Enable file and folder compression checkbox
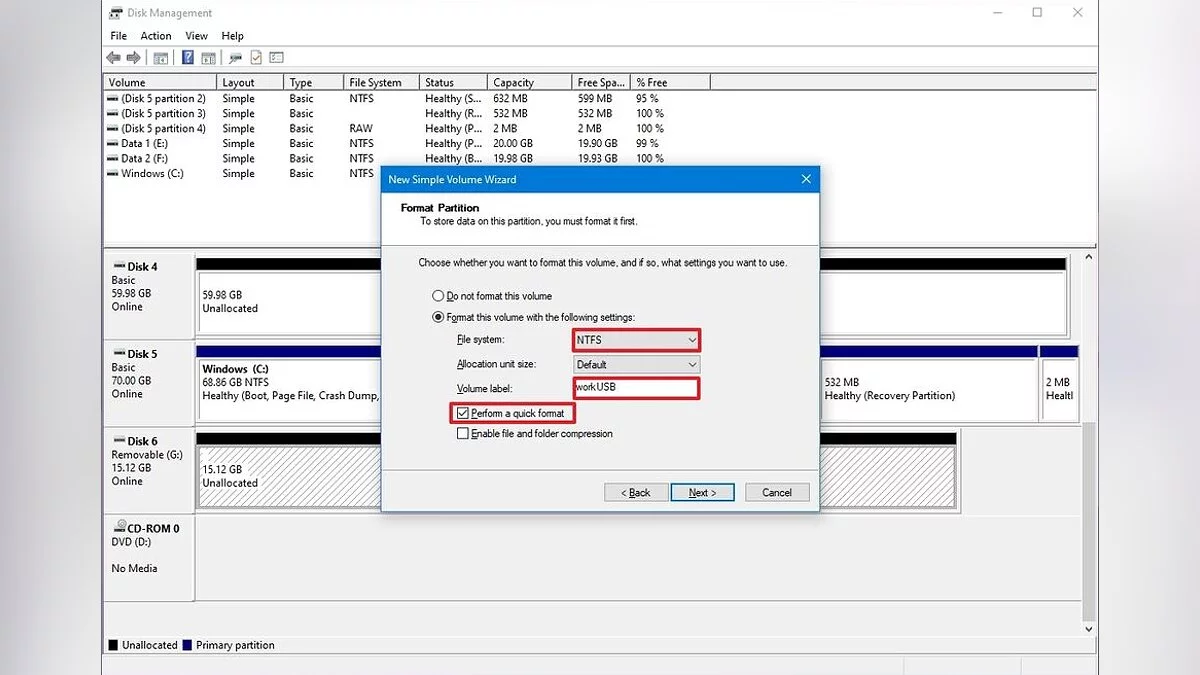The width and height of the screenshot is (1200, 675). tap(462, 434)
